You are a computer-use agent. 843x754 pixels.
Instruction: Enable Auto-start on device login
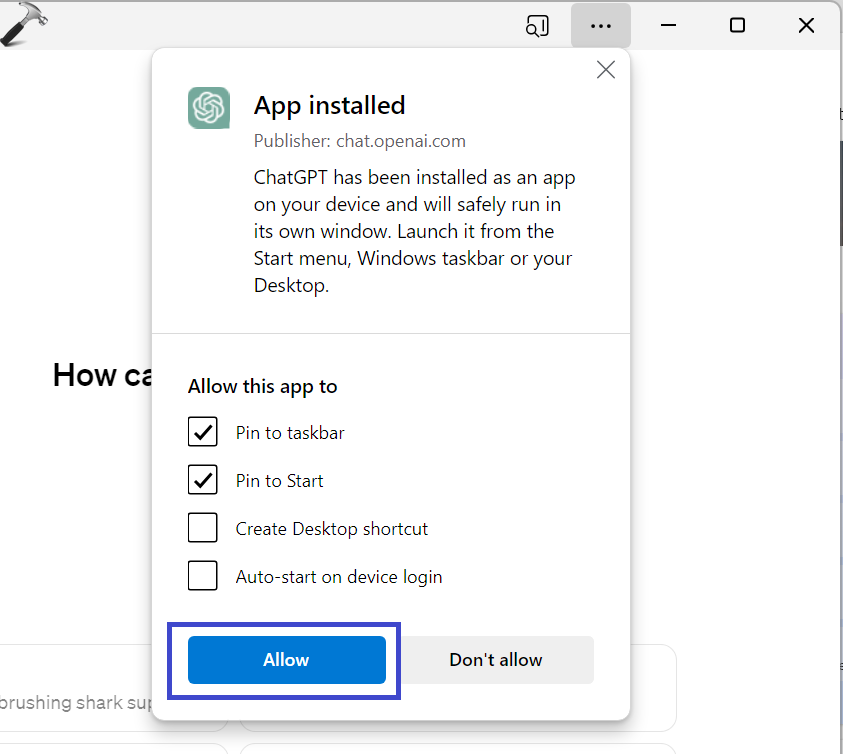click(203, 576)
